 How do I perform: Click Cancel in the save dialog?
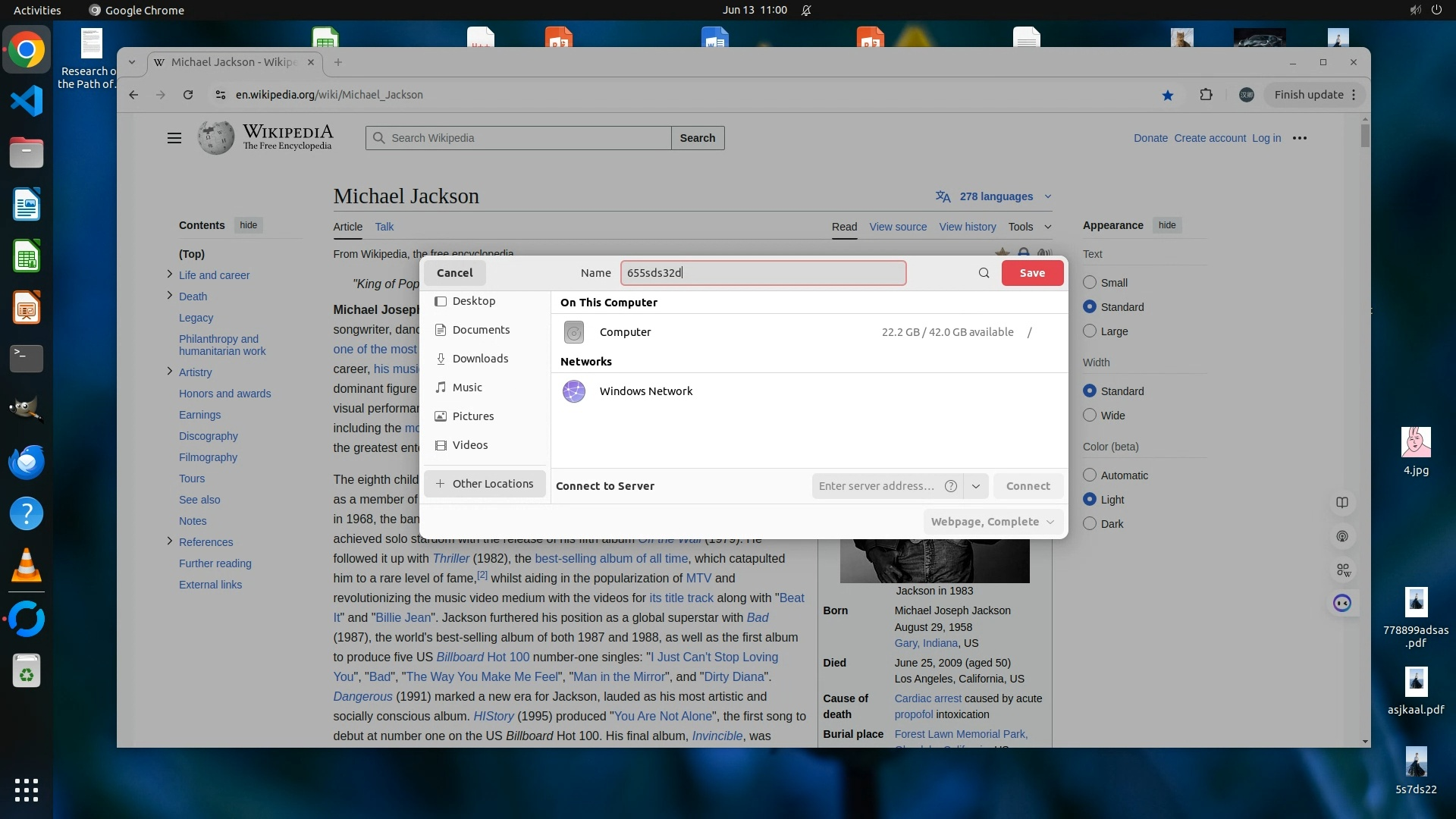(454, 273)
